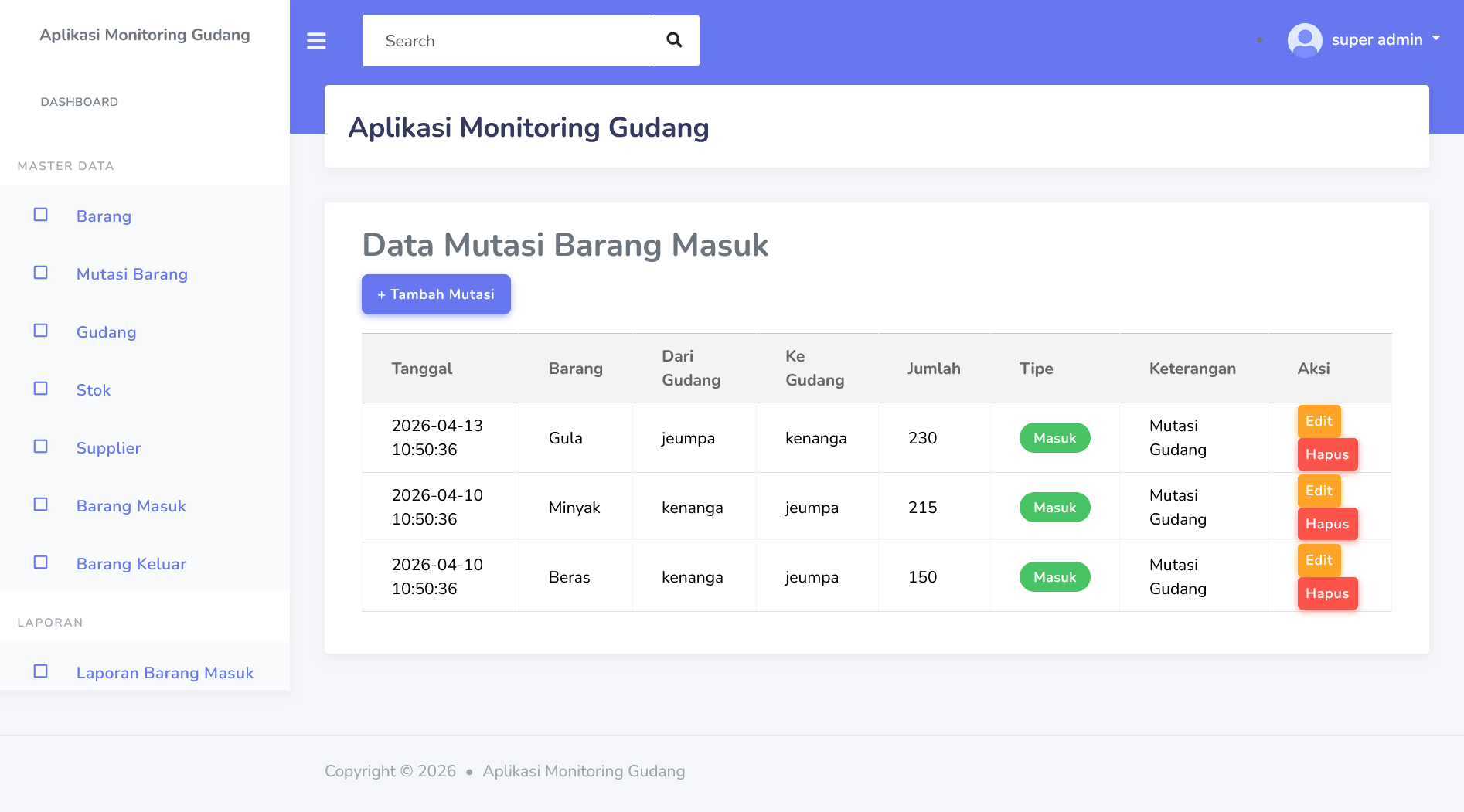The height and width of the screenshot is (812, 1464).
Task: Click the search magnifier icon button
Action: (674, 40)
